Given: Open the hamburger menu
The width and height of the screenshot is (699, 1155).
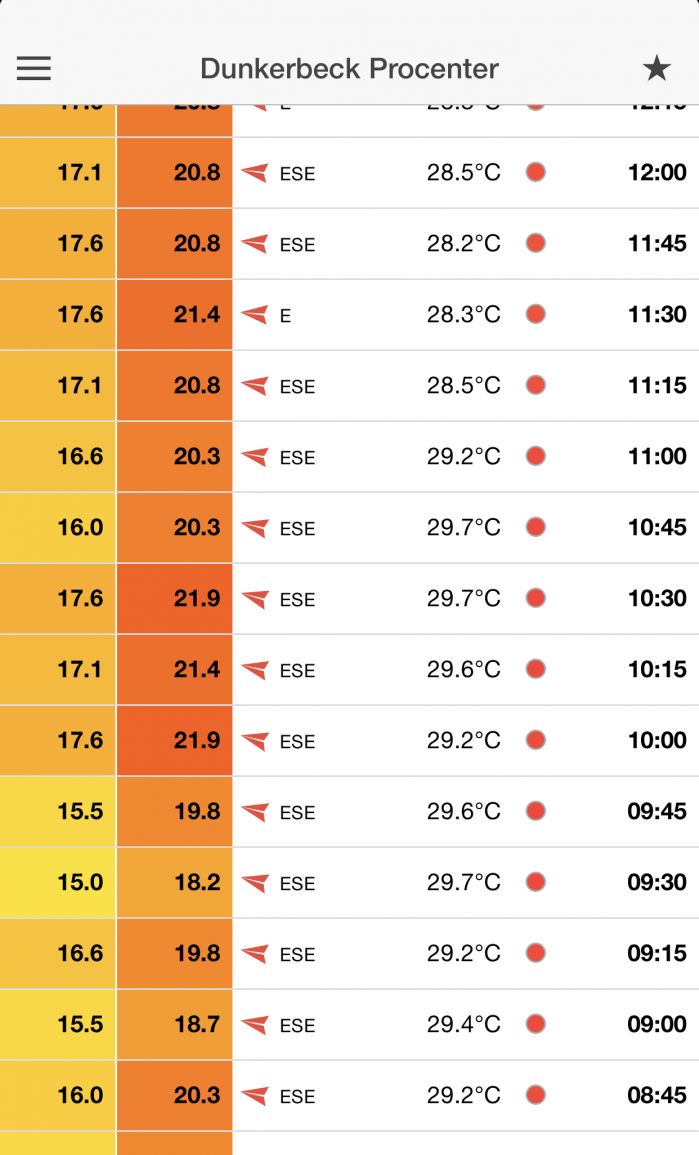Looking at the screenshot, I should 33,68.
